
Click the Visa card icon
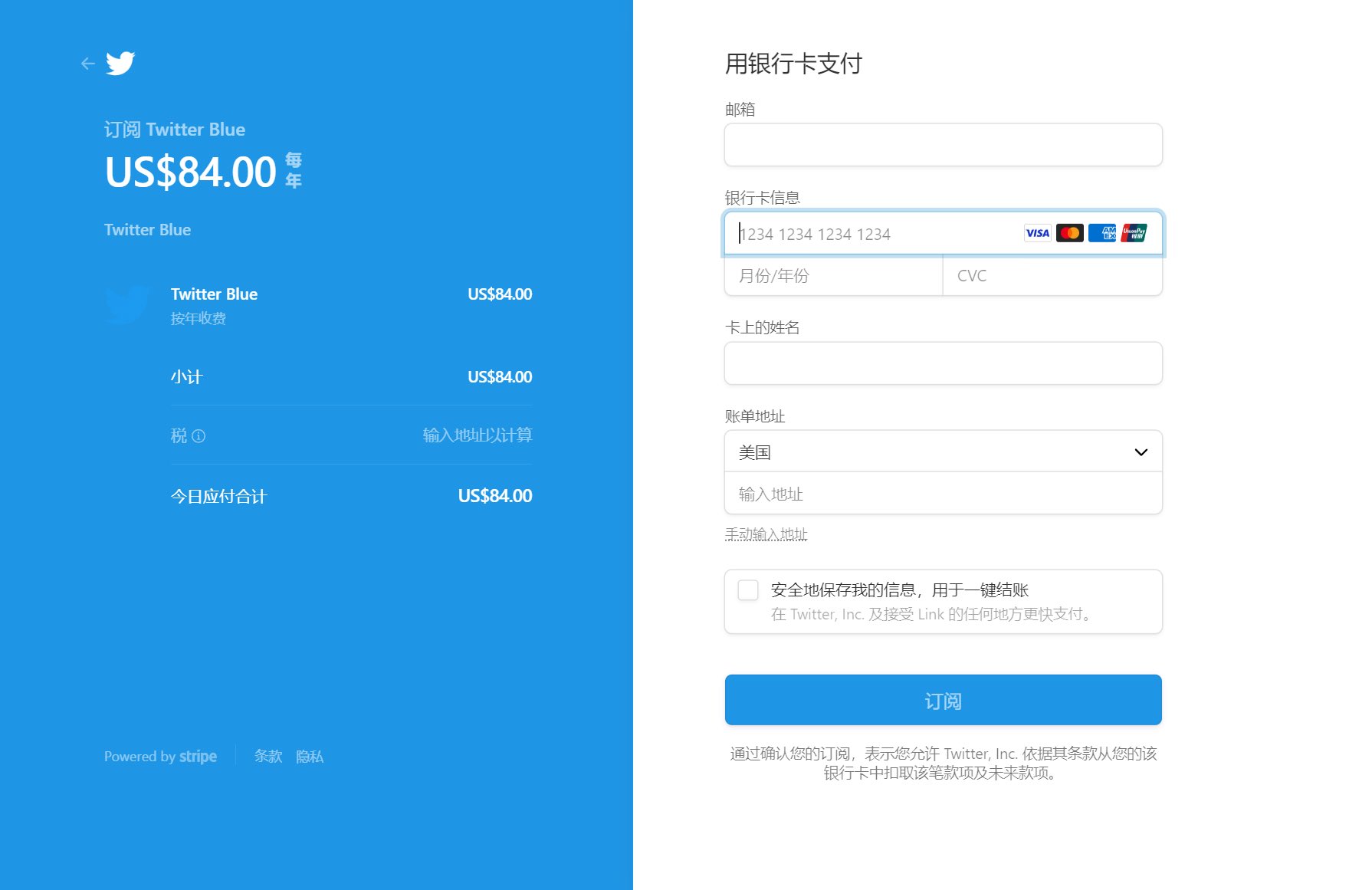click(1037, 233)
